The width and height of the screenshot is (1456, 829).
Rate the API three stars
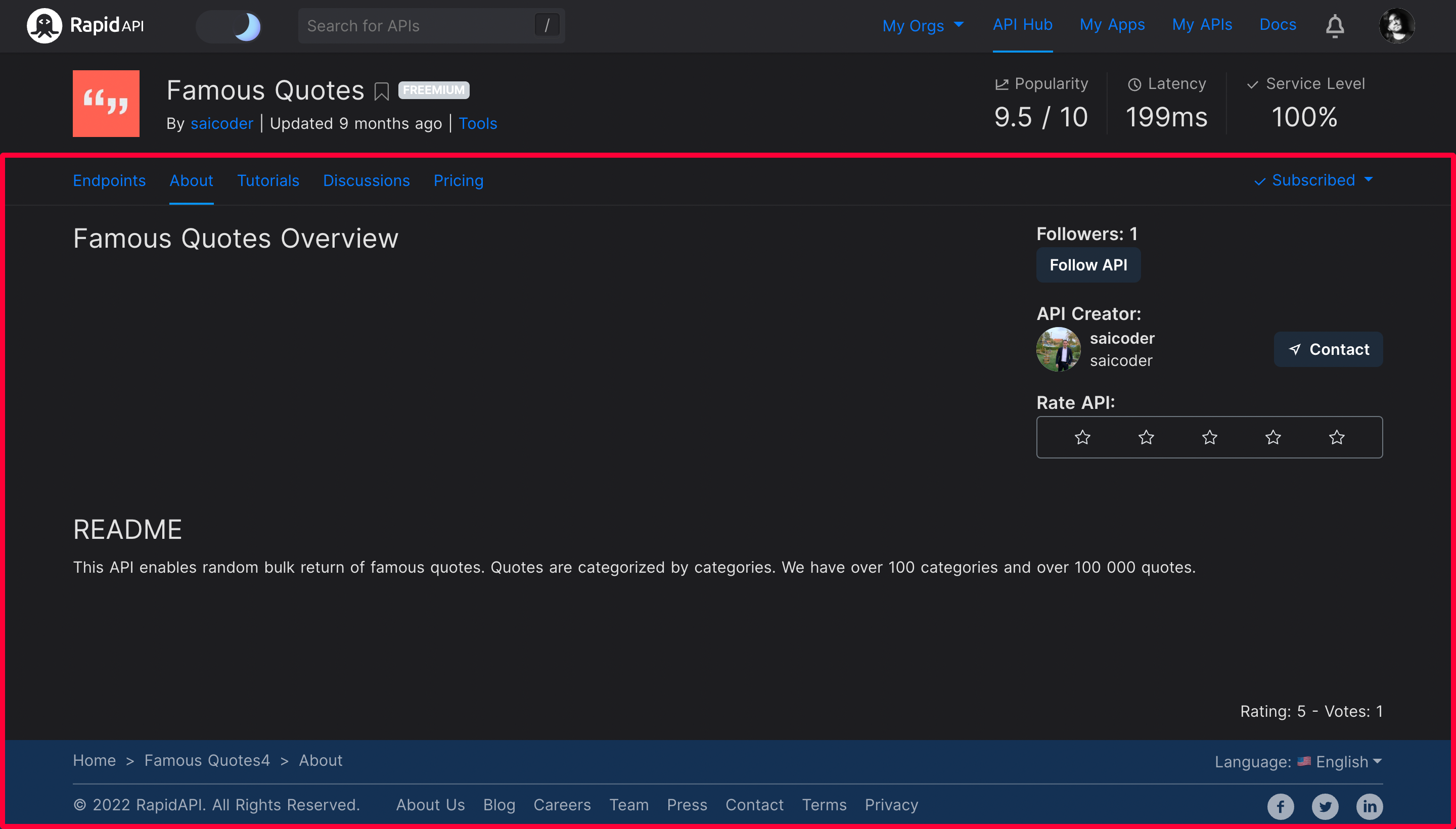(x=1209, y=437)
